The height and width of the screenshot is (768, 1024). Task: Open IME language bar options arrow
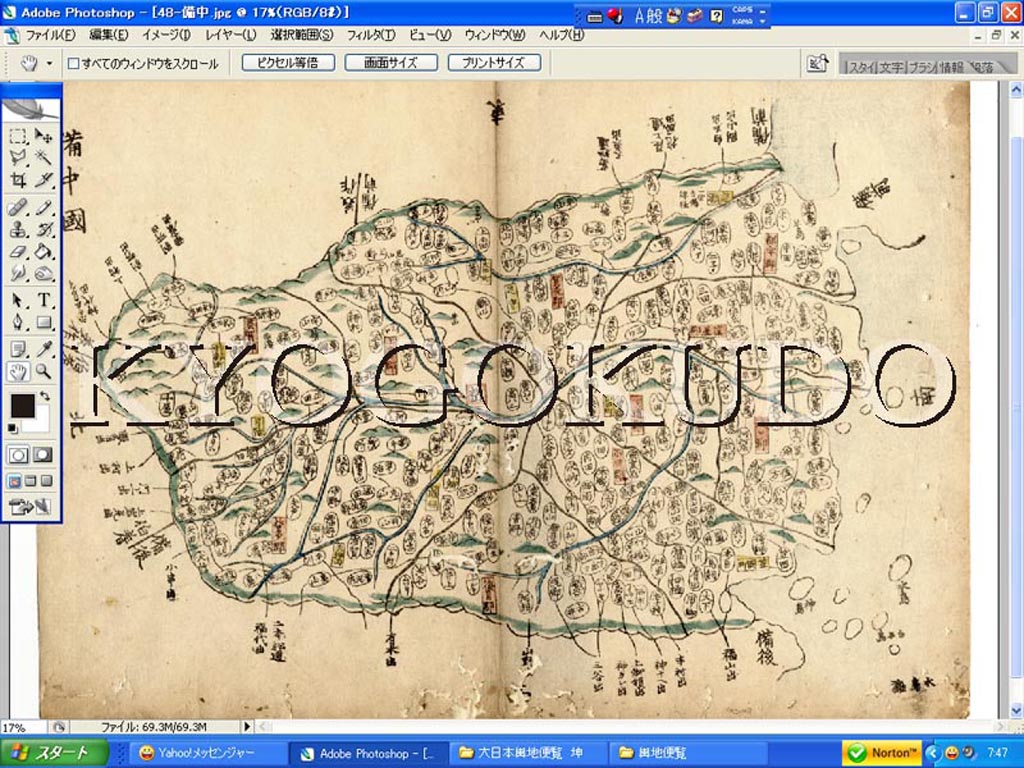(763, 22)
